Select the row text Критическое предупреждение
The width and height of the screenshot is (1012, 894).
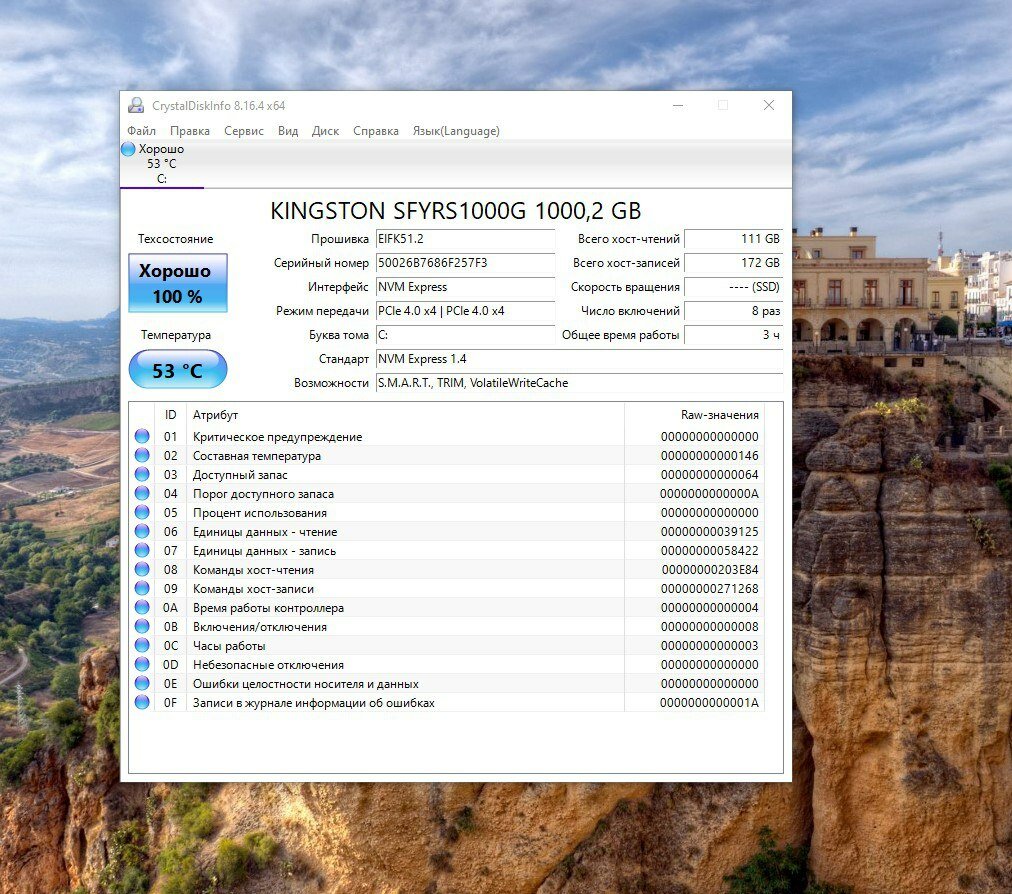click(278, 437)
